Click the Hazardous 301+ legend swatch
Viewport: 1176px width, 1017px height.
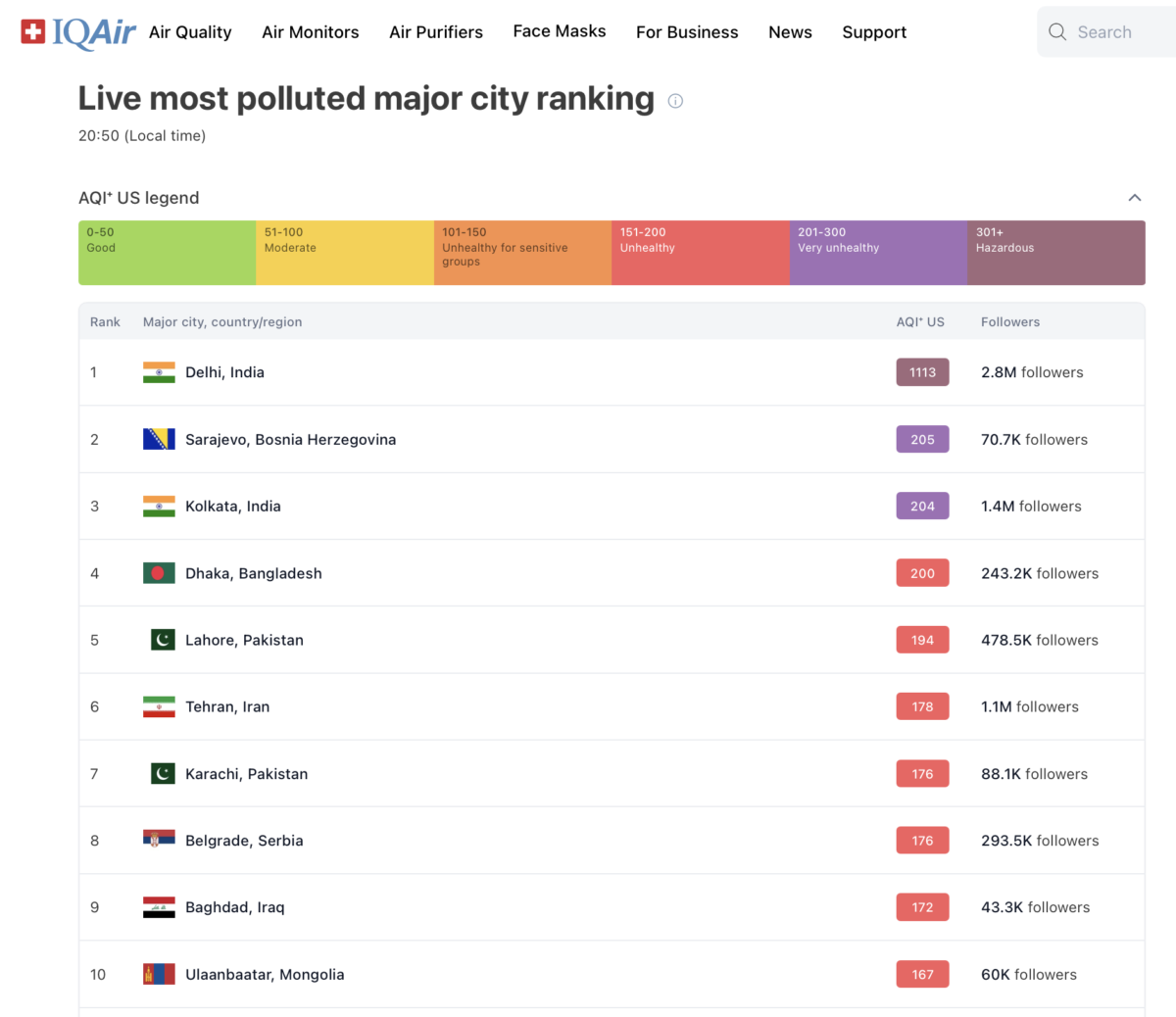[x=1055, y=253]
